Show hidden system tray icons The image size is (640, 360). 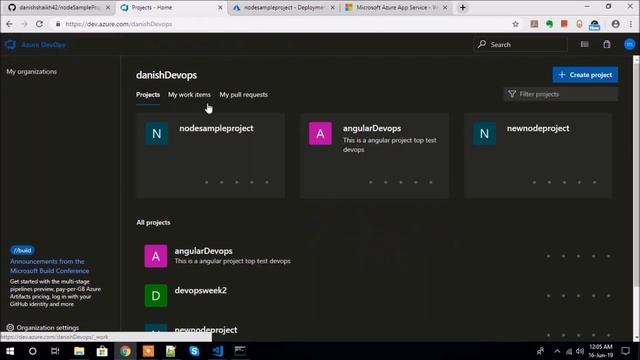557,351
